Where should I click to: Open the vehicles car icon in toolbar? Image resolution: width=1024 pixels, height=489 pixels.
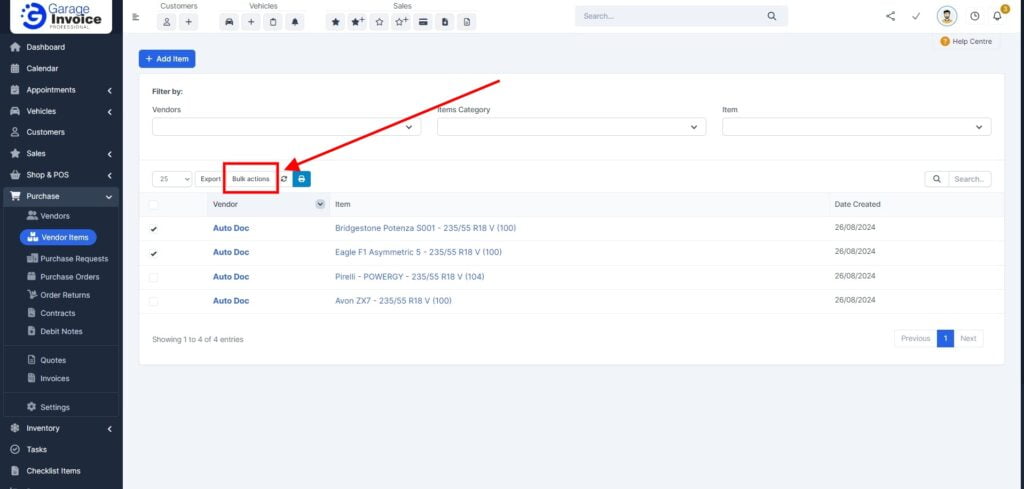click(229, 22)
